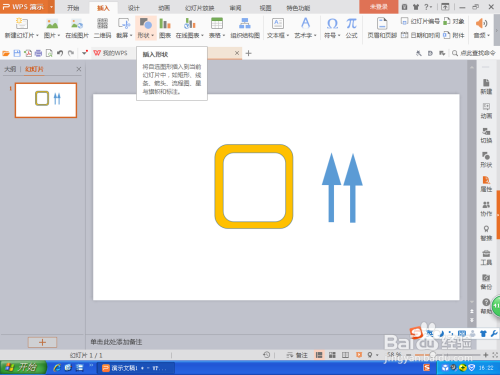Insert an Attachment from the ribbon
Screen dimensions: 500x375
point(454,35)
